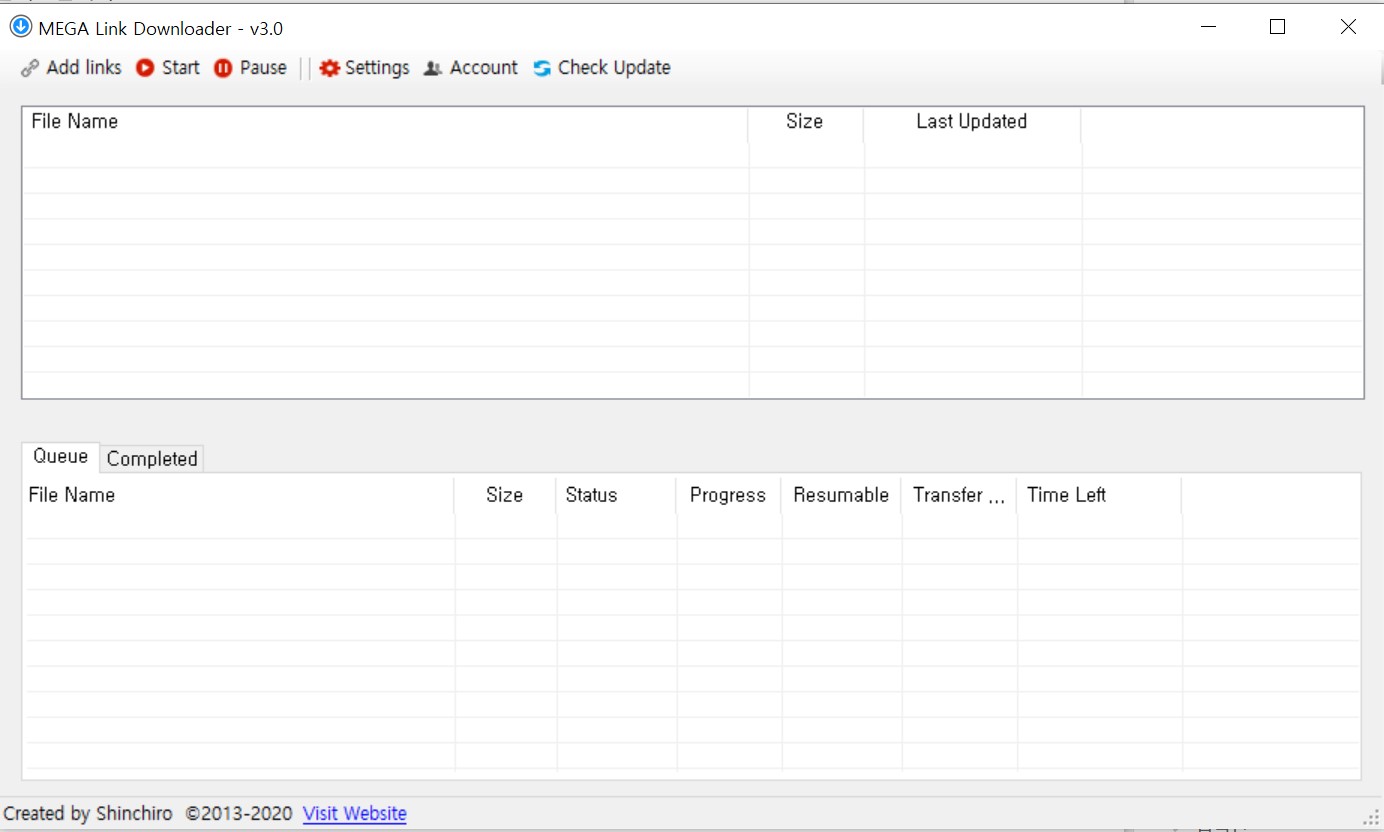Screen dimensions: 1384x832
Task: Click the Add links chain icon
Action: pos(30,68)
